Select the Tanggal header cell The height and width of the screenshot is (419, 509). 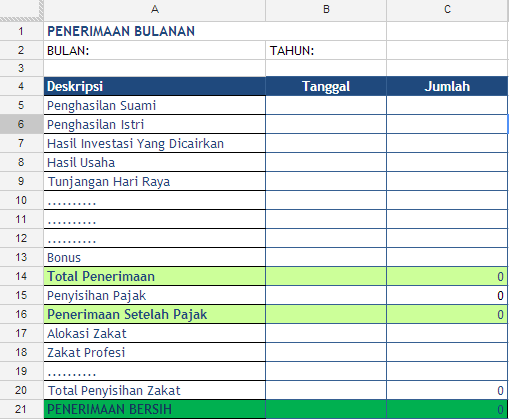[x=326, y=86]
